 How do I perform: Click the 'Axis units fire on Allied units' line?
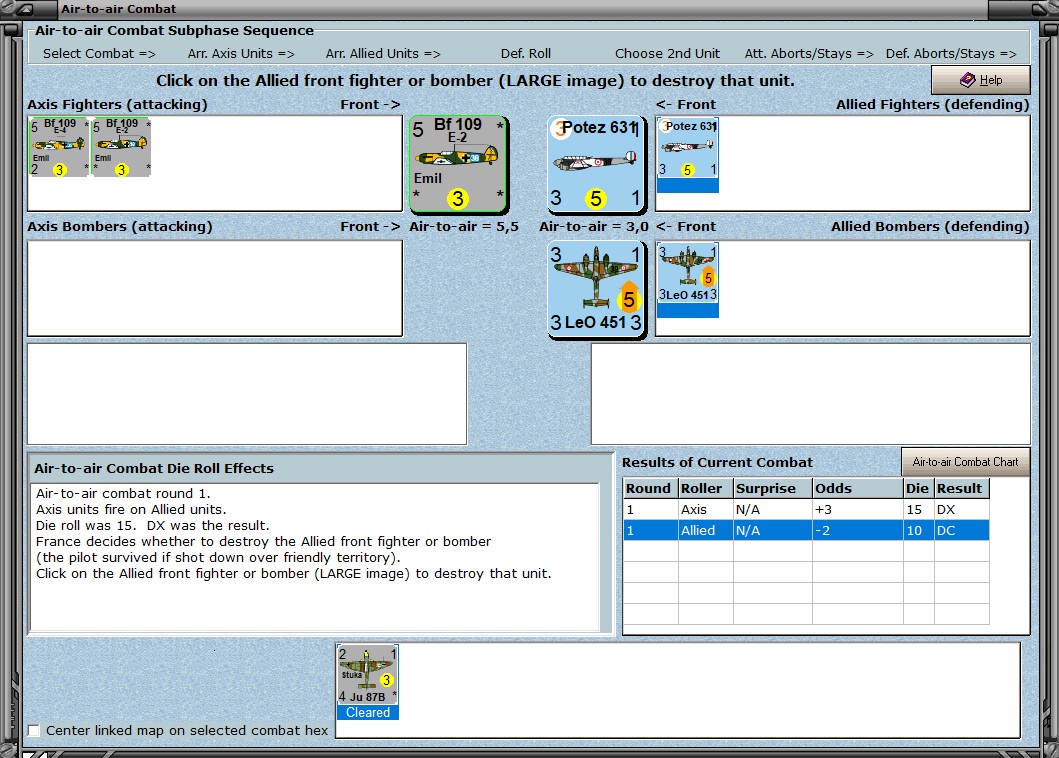(x=131, y=509)
